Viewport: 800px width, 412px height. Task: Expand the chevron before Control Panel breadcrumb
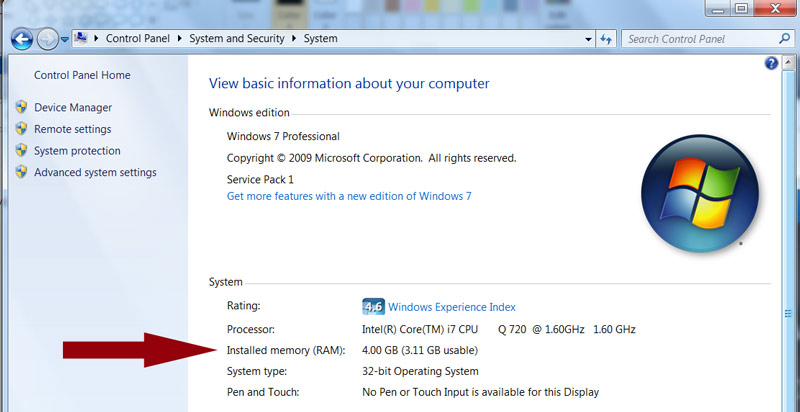[x=96, y=38]
